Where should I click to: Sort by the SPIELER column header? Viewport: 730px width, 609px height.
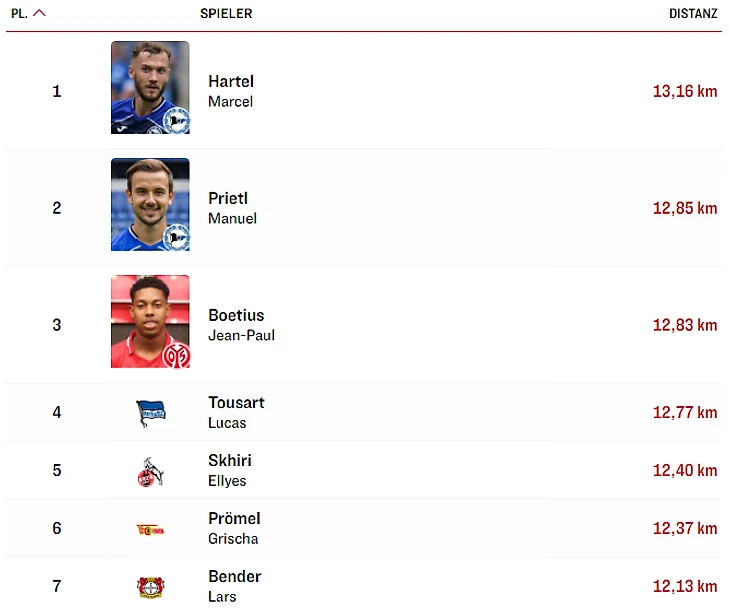[x=226, y=14]
